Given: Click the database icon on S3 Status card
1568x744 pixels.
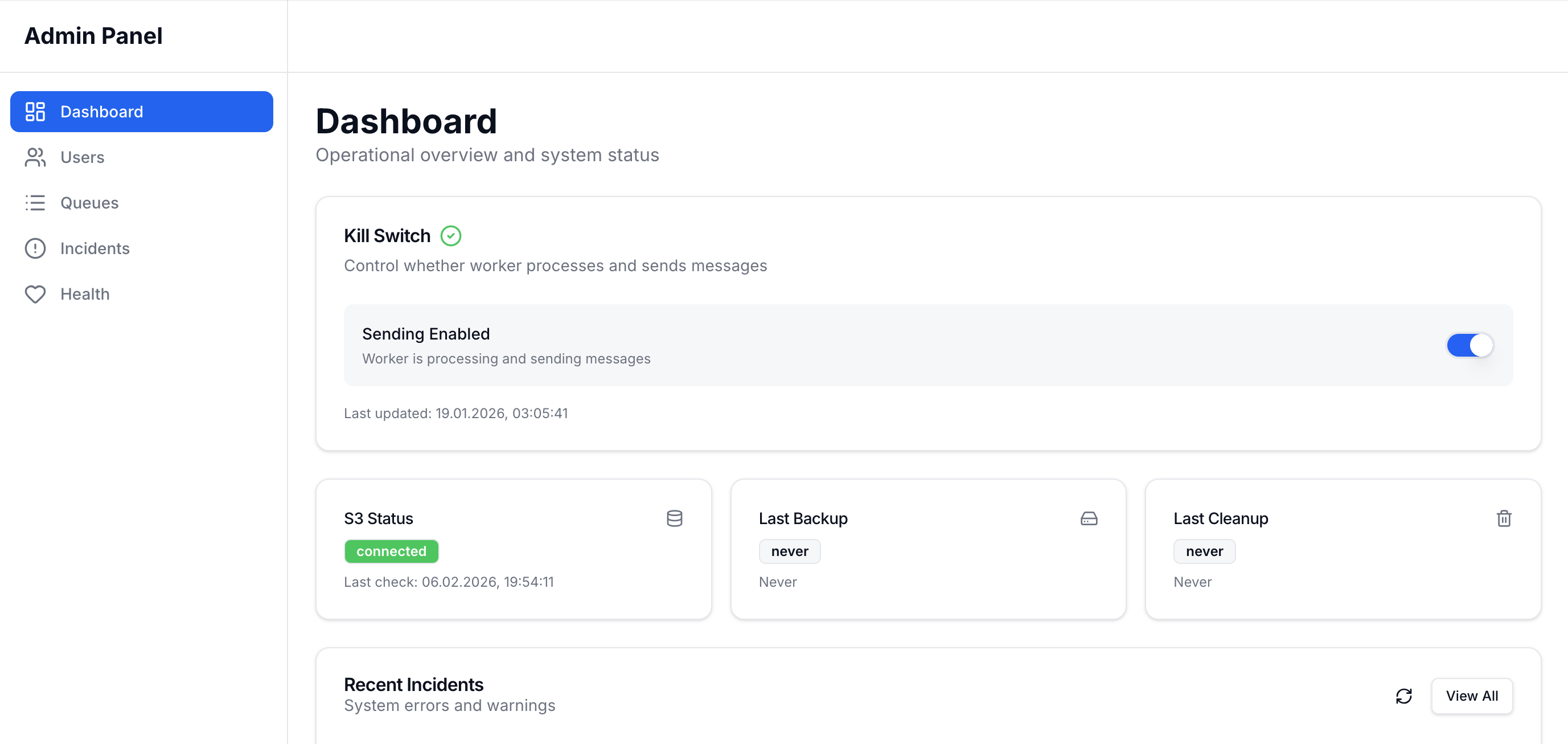Looking at the screenshot, I should coord(674,518).
